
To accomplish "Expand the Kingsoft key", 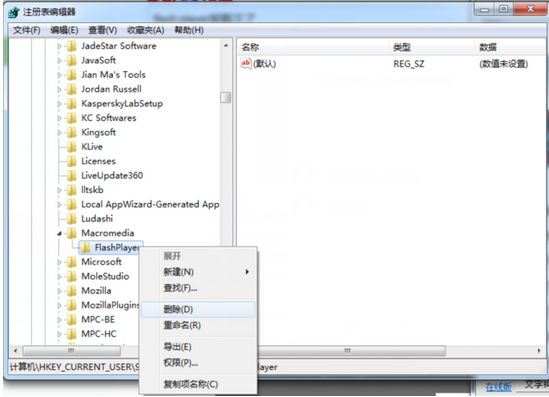I will coord(59,133).
